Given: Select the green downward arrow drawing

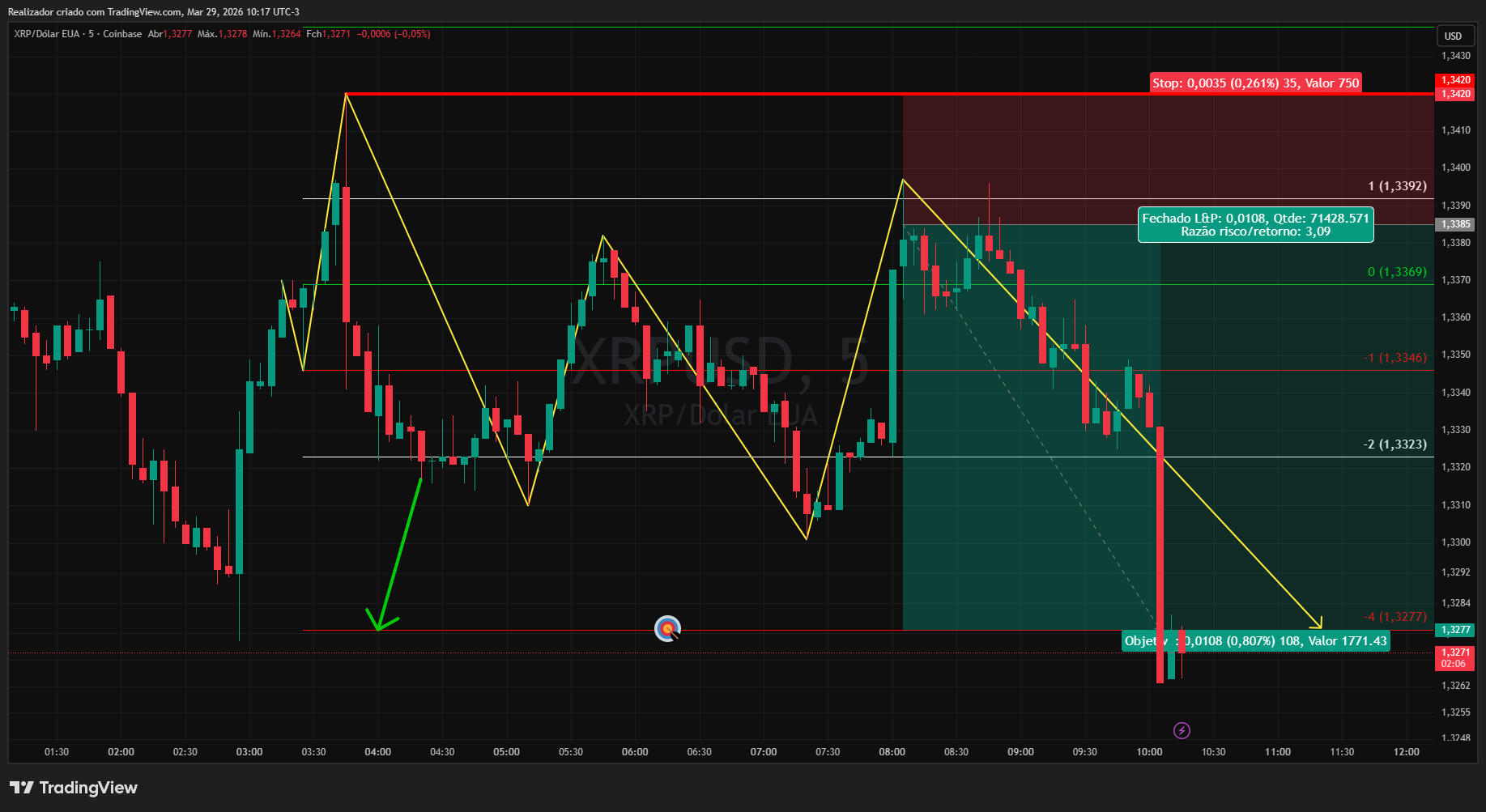Looking at the screenshot, I should click(398, 554).
